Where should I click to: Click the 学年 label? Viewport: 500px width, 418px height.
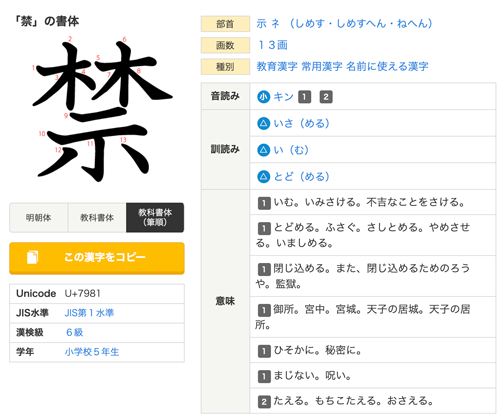point(25,352)
